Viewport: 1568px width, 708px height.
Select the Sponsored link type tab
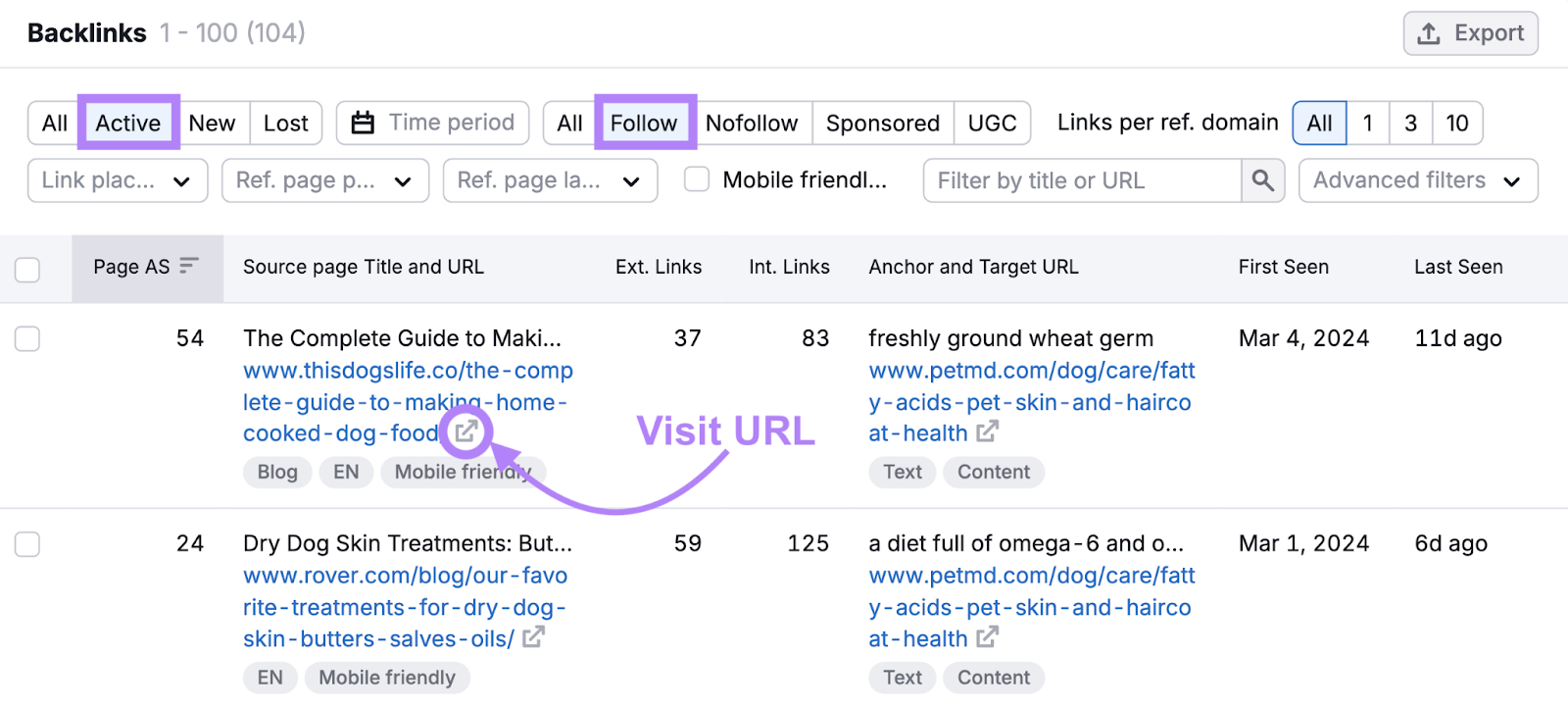(x=881, y=123)
